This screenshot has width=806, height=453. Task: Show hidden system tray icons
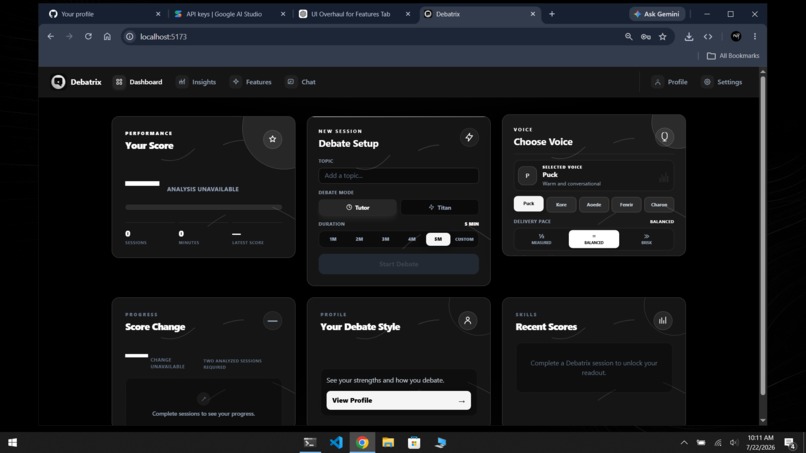(x=684, y=443)
